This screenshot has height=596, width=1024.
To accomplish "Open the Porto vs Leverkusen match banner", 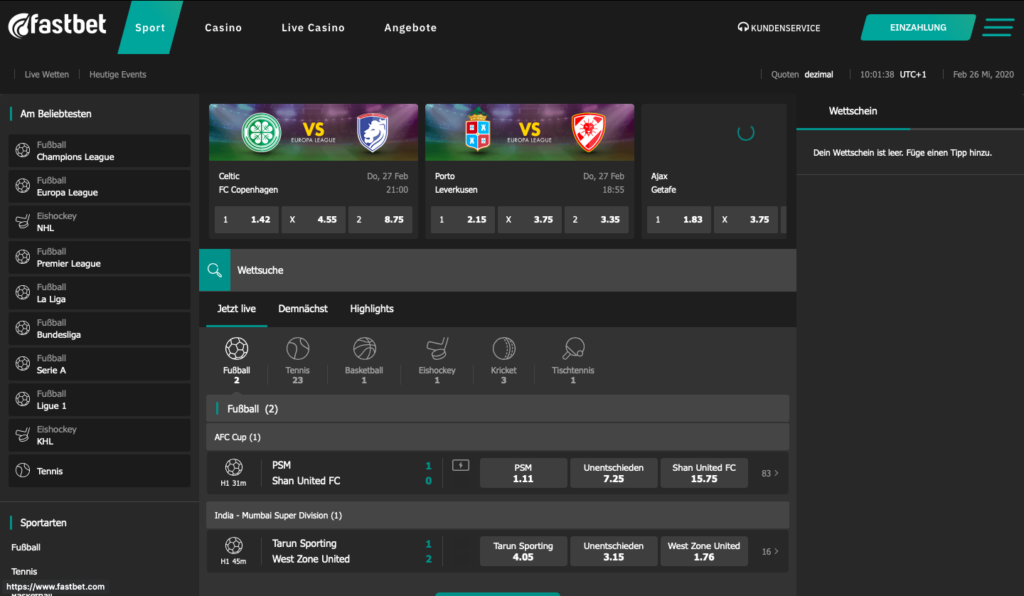I will click(x=530, y=133).
